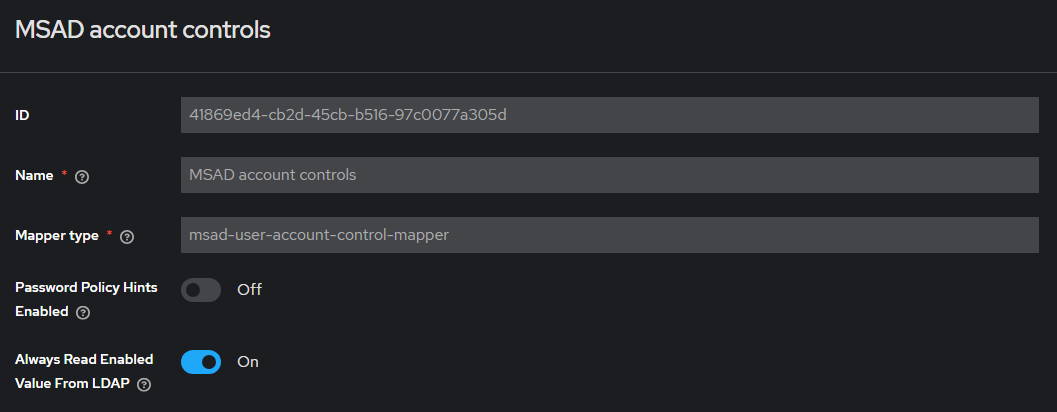
Task: Show help for Always Read Enabled Value From LDAP
Action: [145, 385]
